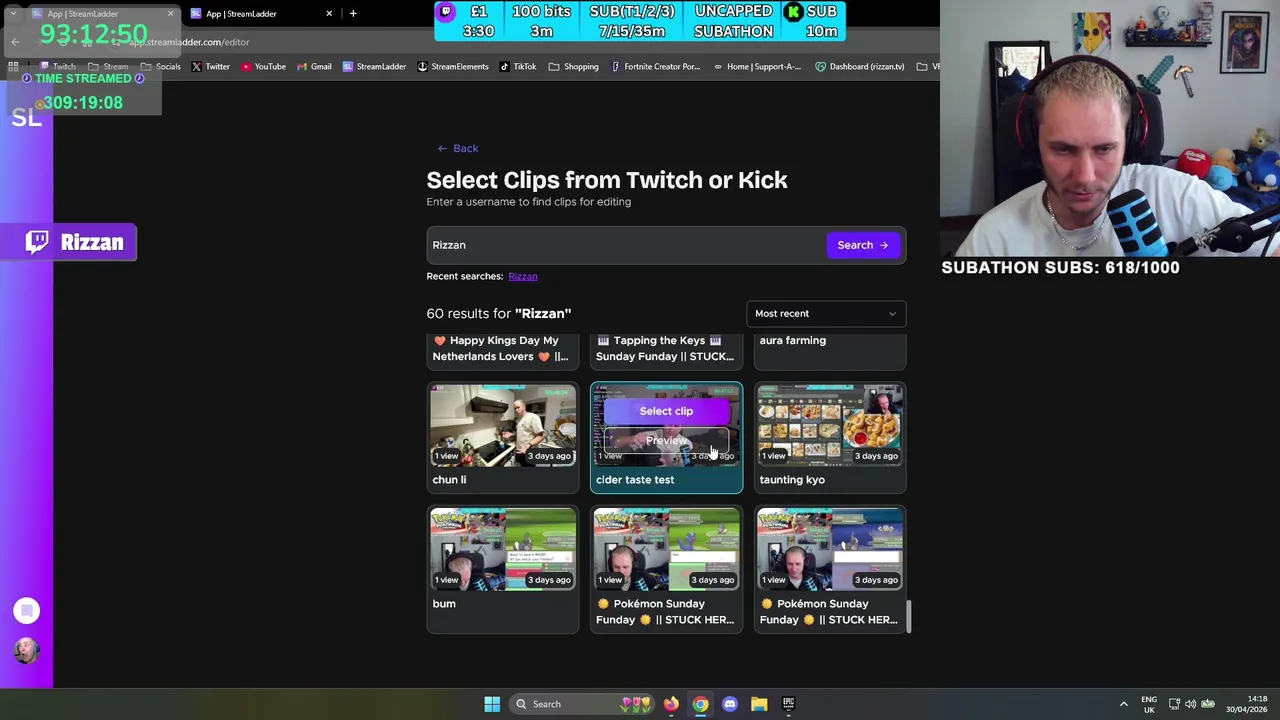Open the Rizzan recent search link
This screenshot has height=720, width=1280.
pos(522,276)
